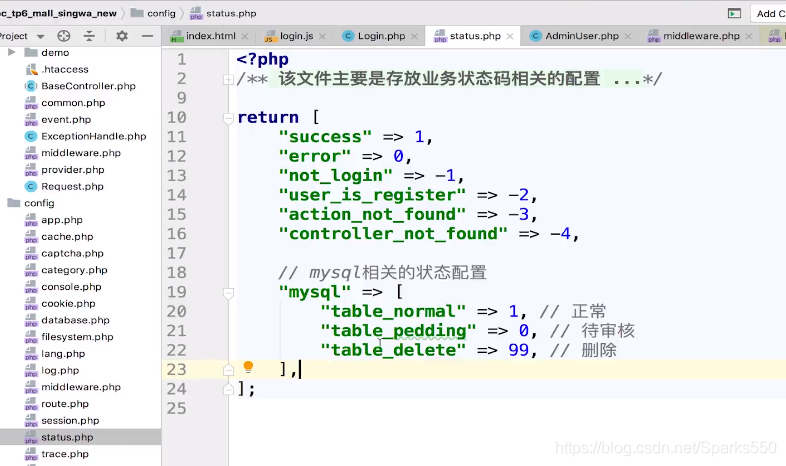The image size is (786, 466).
Task: Click the return keyword on line 10
Action: coord(268,118)
